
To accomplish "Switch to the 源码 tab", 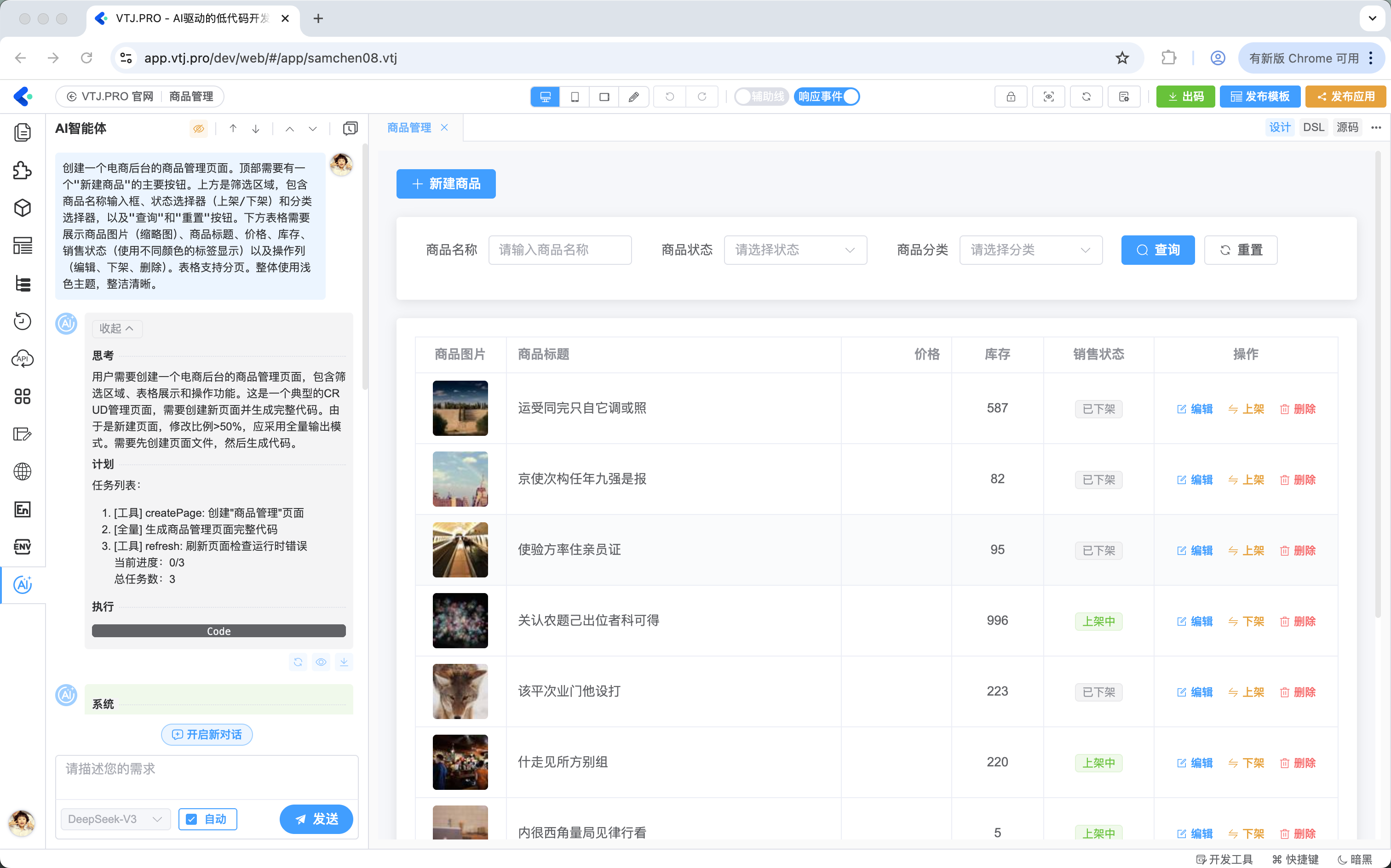I will click(1347, 127).
